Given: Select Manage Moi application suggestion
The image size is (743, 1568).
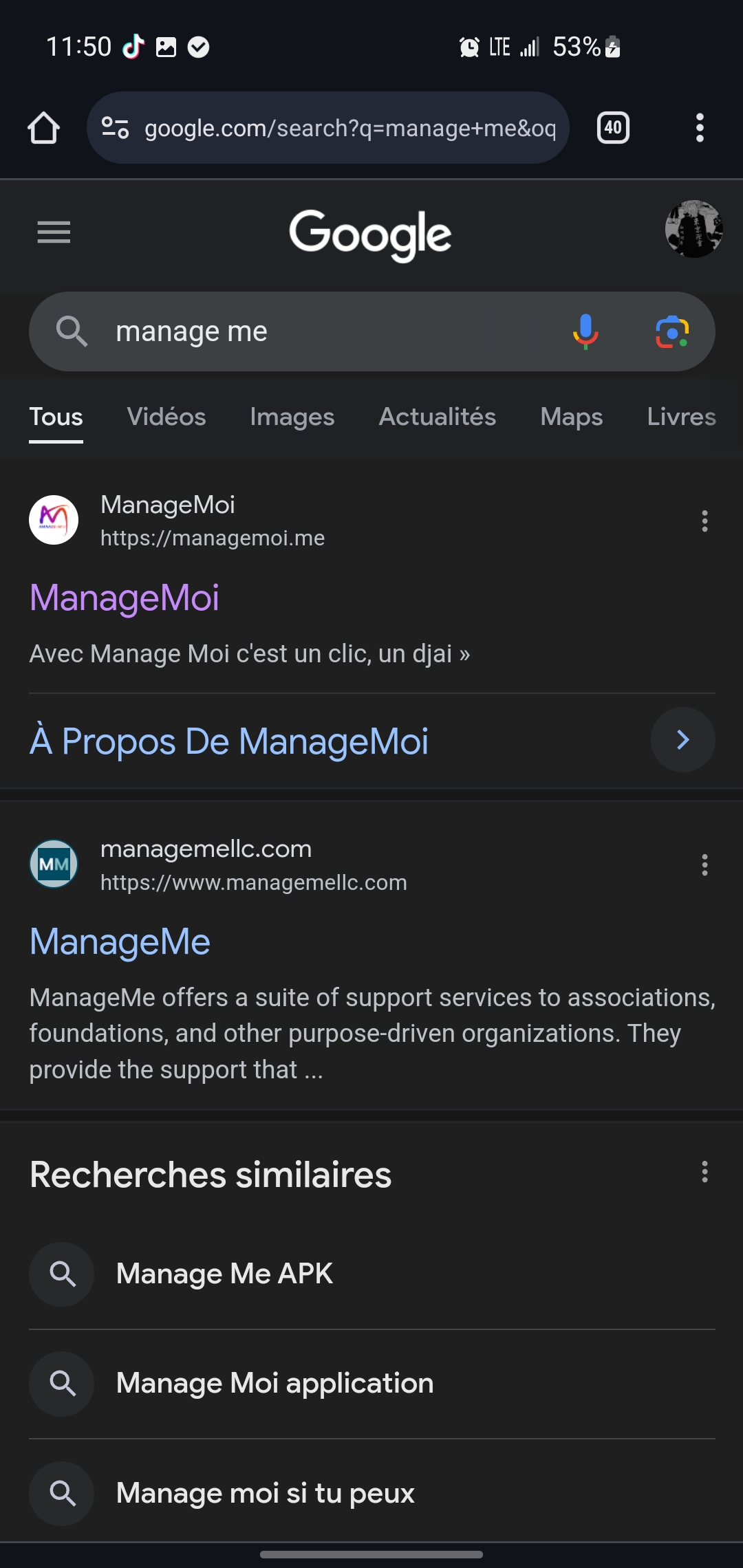Looking at the screenshot, I should coord(274,1383).
